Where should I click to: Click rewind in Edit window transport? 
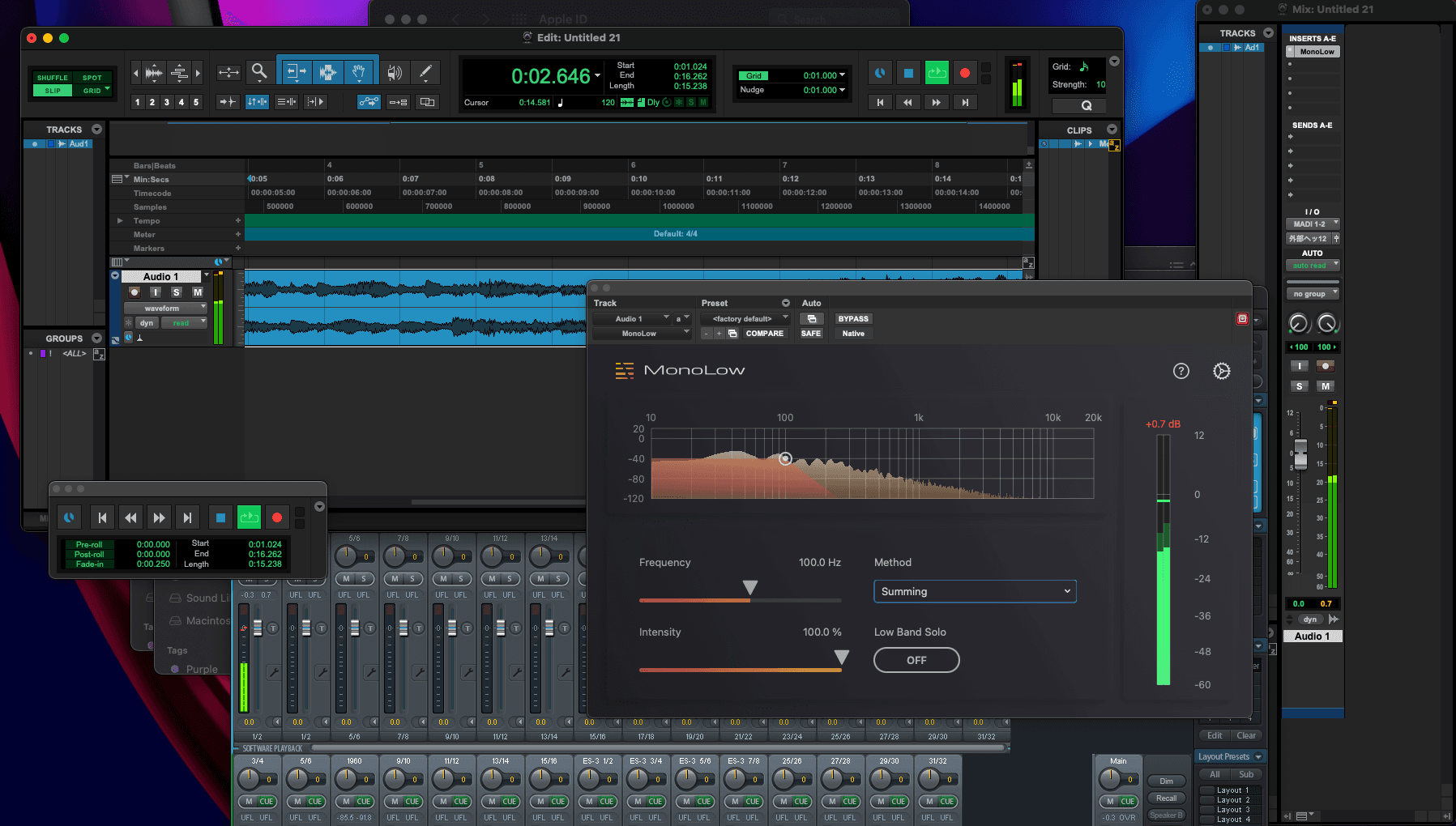[x=907, y=102]
